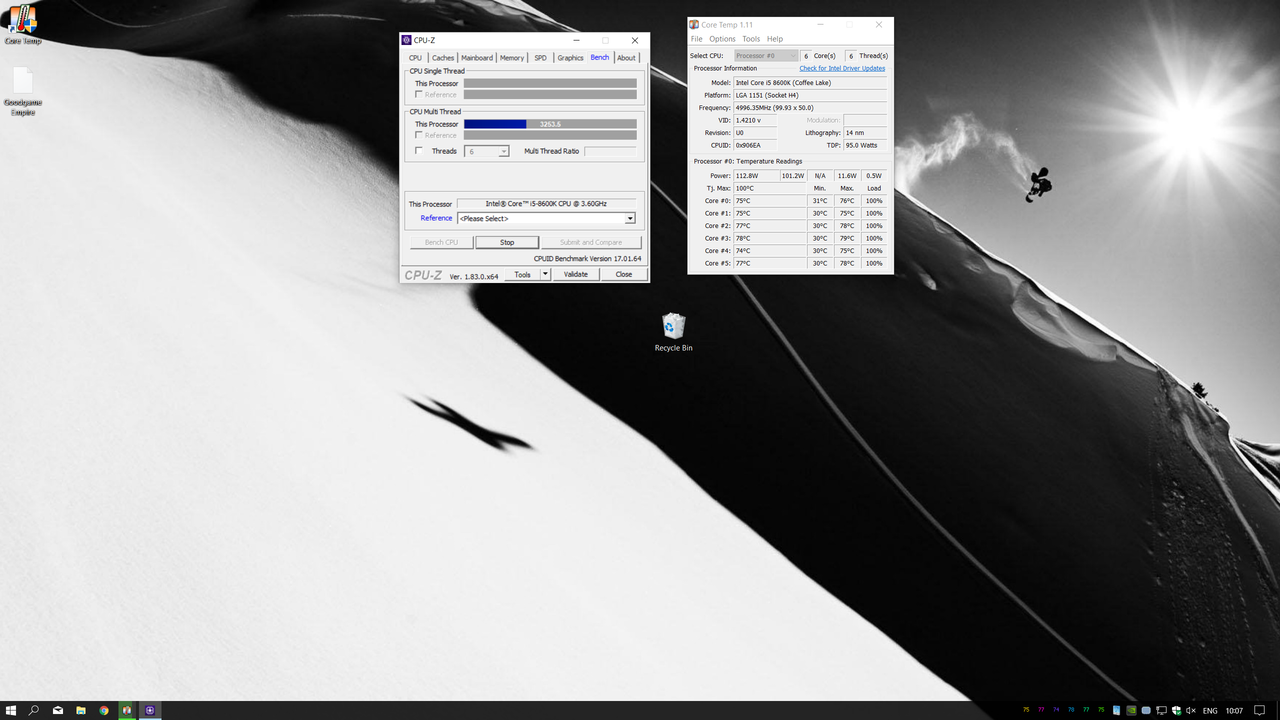Click the Tj. Max value 100°C
The height and width of the screenshot is (720, 1280).
click(x=770, y=188)
